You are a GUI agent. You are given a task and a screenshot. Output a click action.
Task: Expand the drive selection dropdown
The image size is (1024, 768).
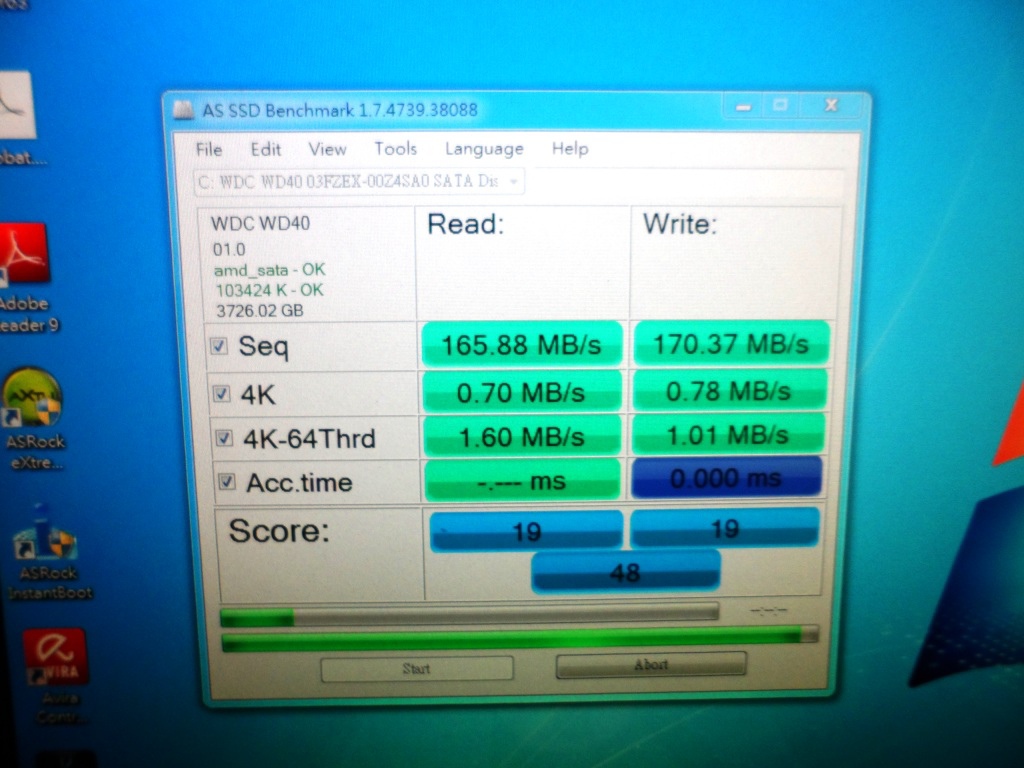514,182
